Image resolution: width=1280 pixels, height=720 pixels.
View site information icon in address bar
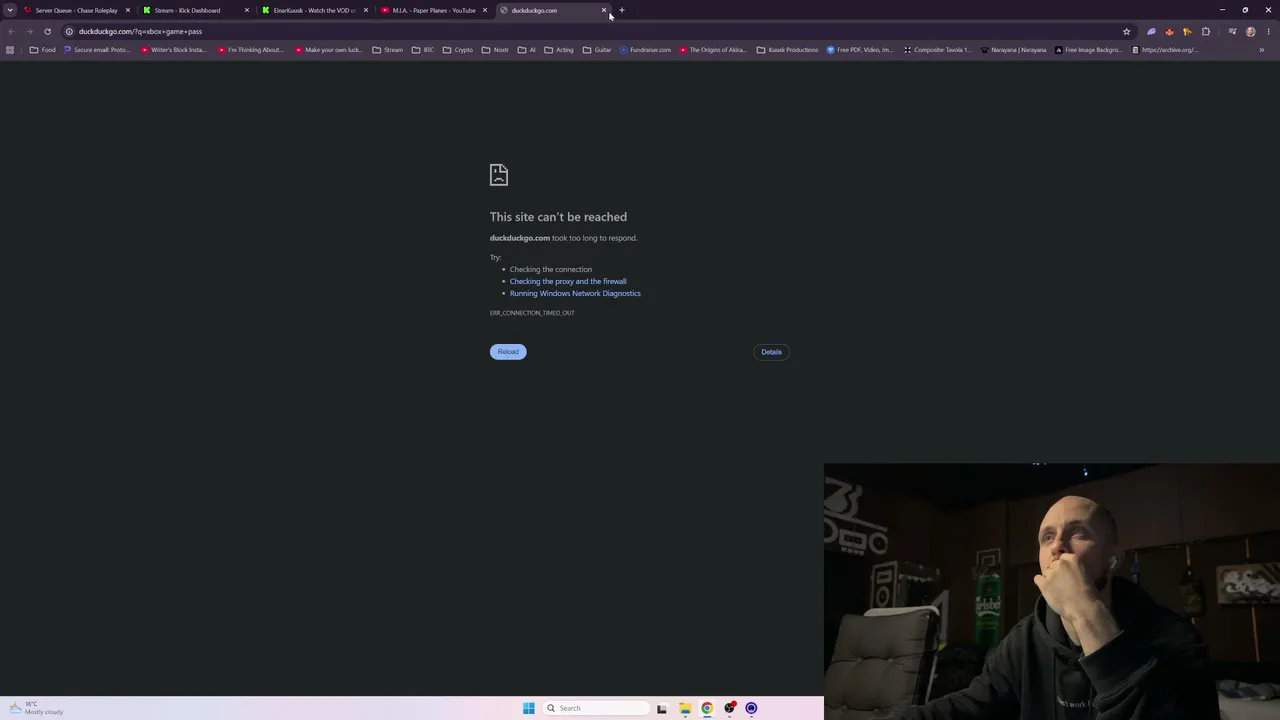point(69,31)
